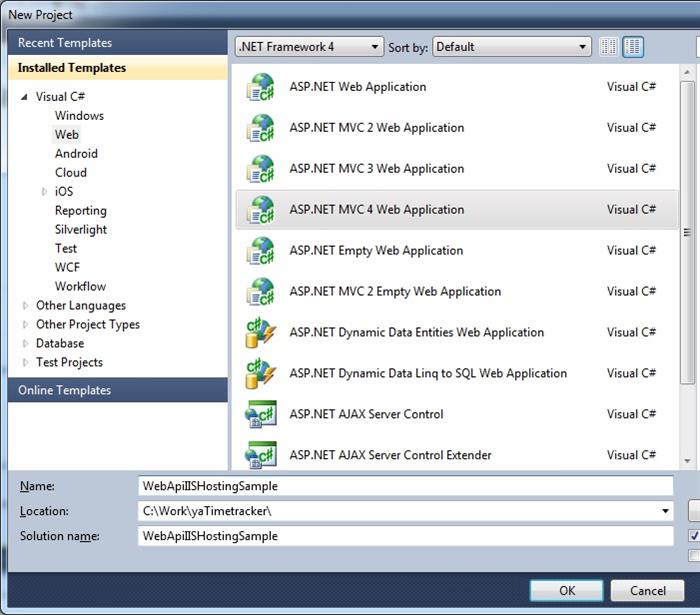Click the ASP.NET MVC 2 Empty Web Application icon
The width and height of the screenshot is (700, 615).
pyautogui.click(x=261, y=292)
